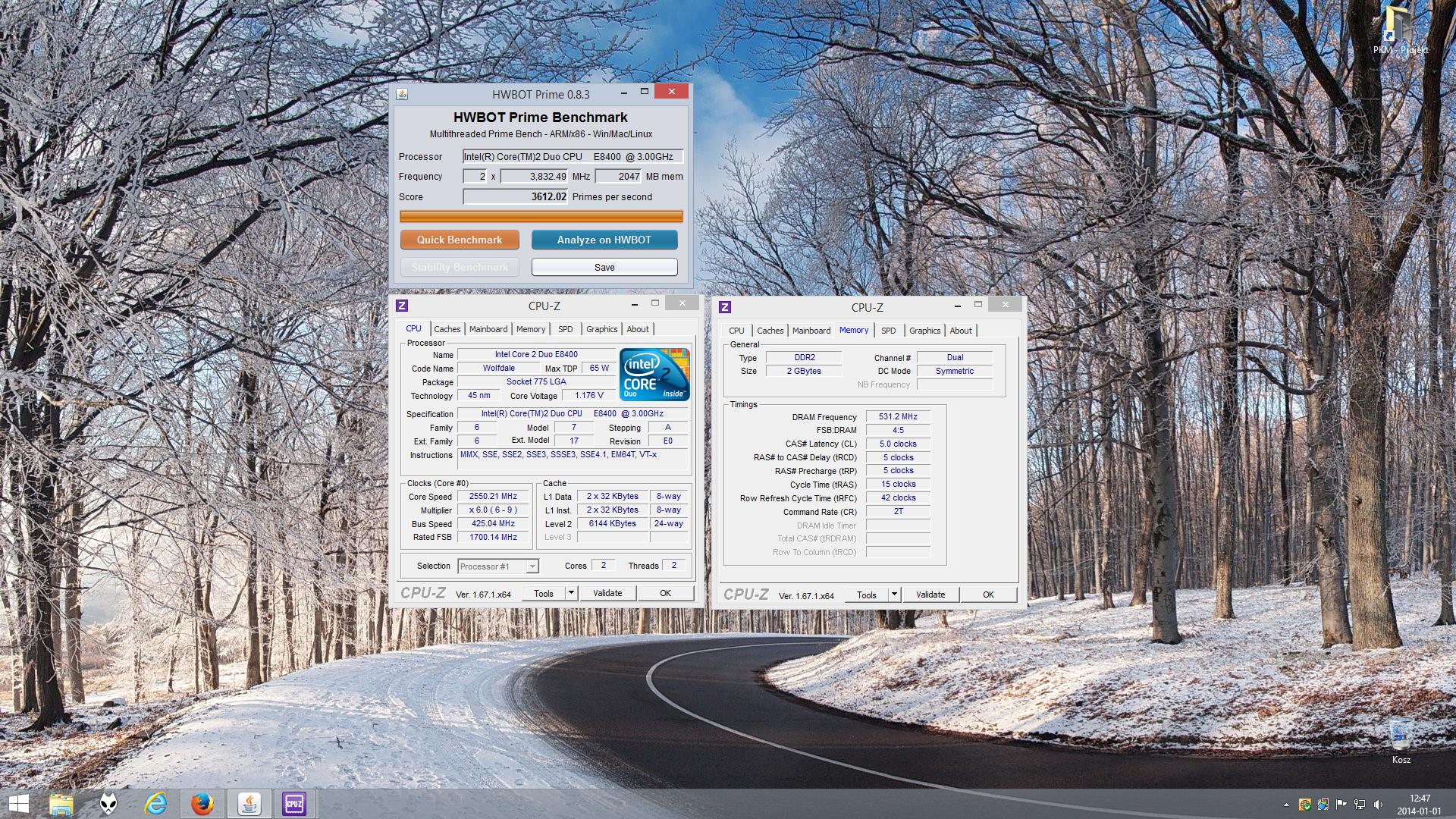1456x819 pixels.
Task: Click Multiplier value x 6.0 ( 6 - 9 )
Action: pyautogui.click(x=493, y=510)
